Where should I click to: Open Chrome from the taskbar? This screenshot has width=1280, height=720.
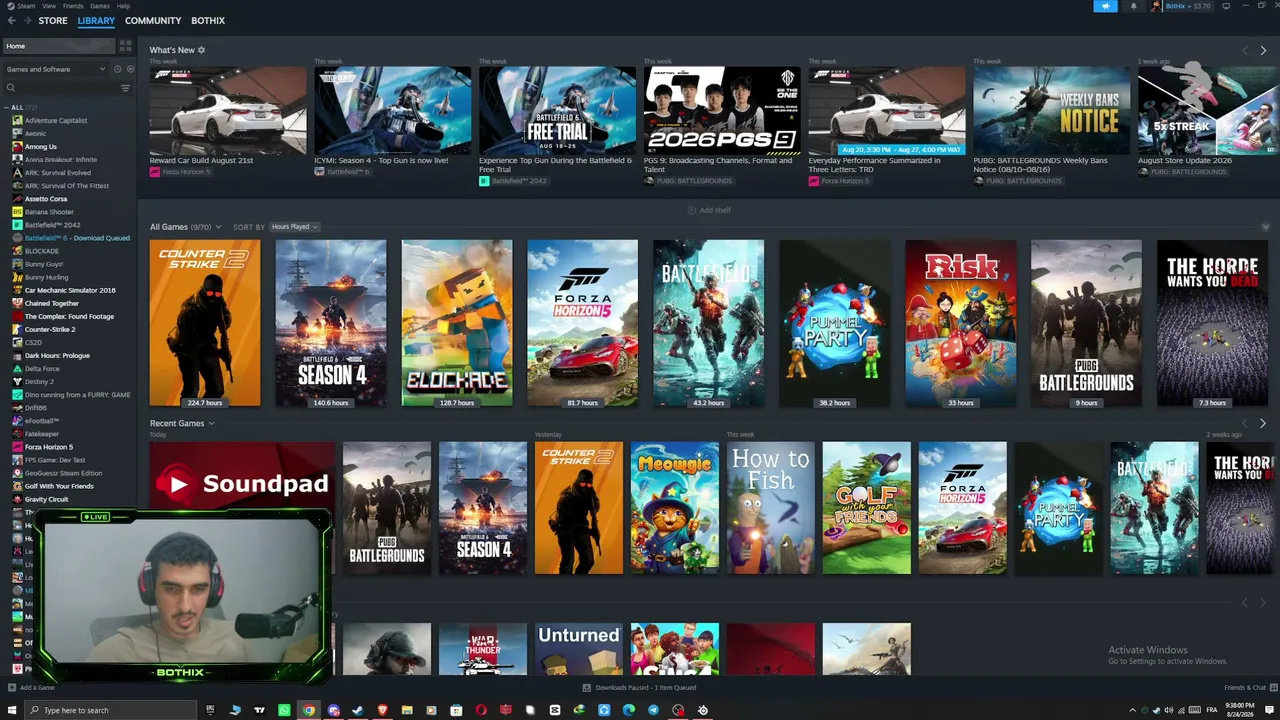click(x=309, y=710)
